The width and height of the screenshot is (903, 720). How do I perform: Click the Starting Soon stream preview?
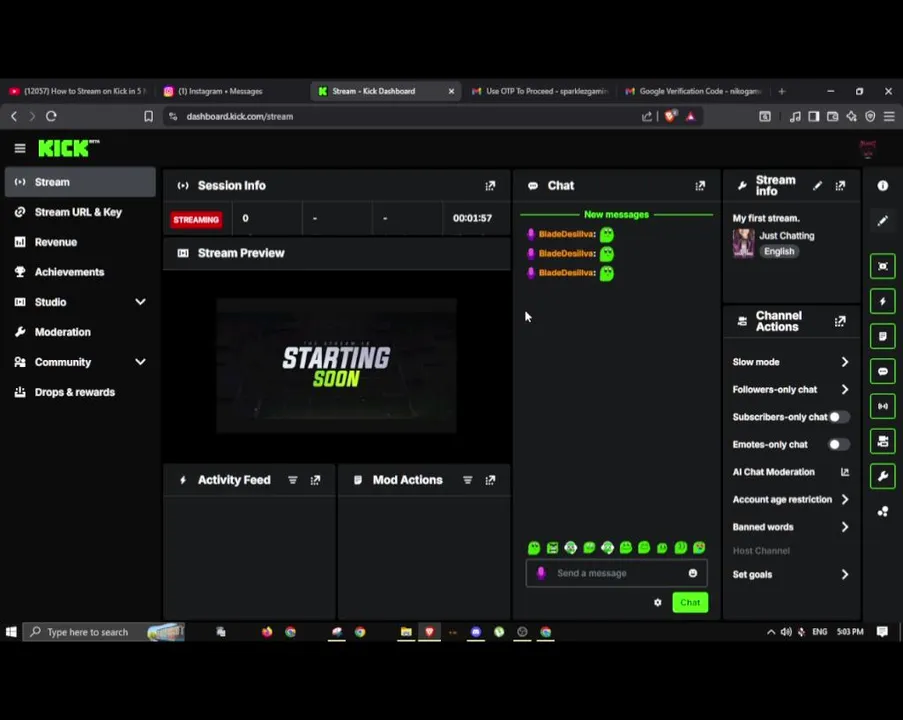pos(336,365)
